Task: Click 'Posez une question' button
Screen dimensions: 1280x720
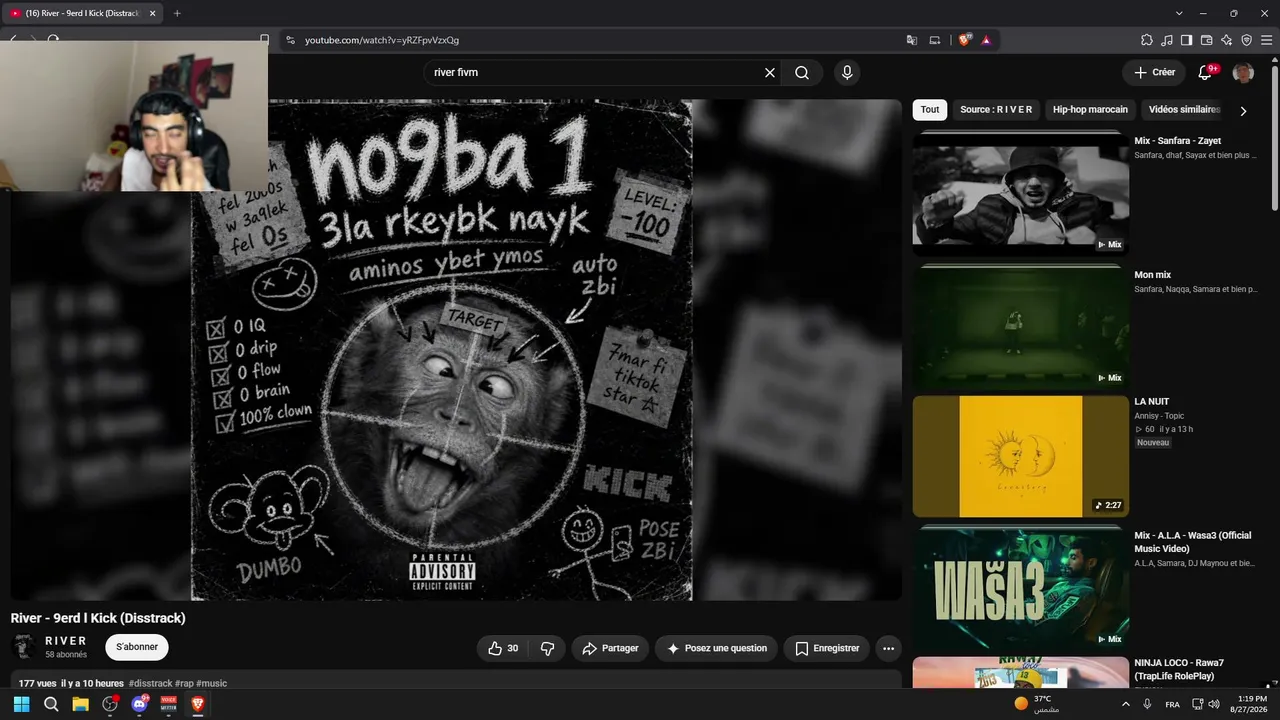Action: coord(716,648)
